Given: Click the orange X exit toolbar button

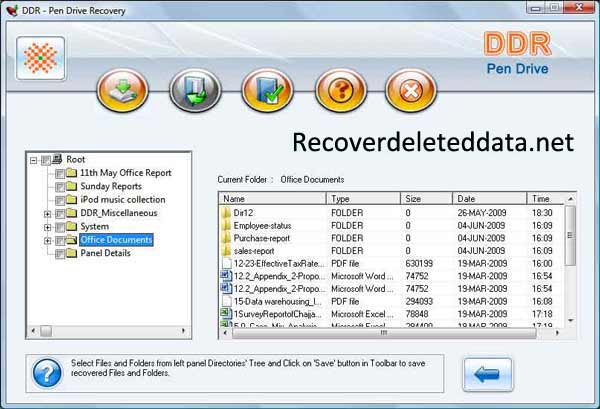Looking at the screenshot, I should coord(411,91).
